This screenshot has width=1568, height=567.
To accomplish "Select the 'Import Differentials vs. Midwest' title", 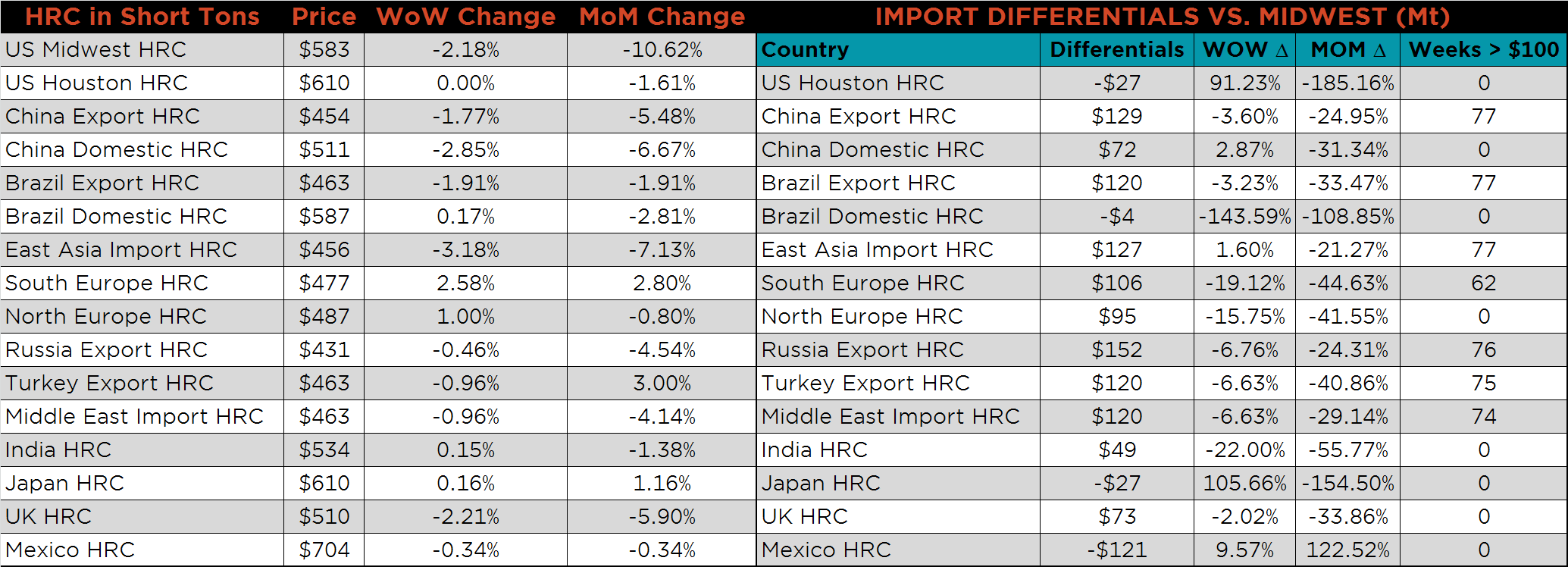I will coord(1162,17).
